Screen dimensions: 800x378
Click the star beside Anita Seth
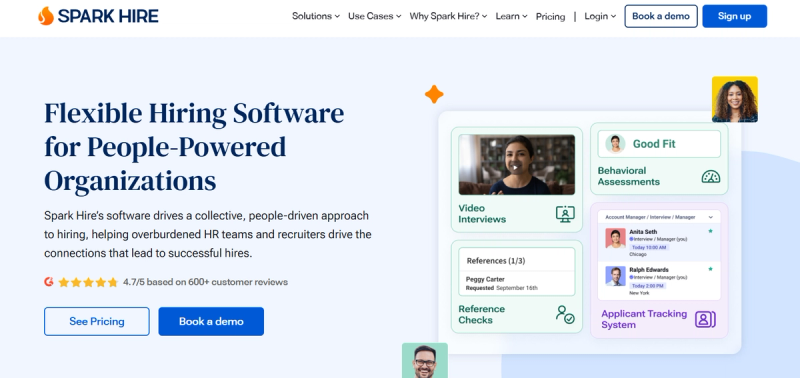(710, 231)
